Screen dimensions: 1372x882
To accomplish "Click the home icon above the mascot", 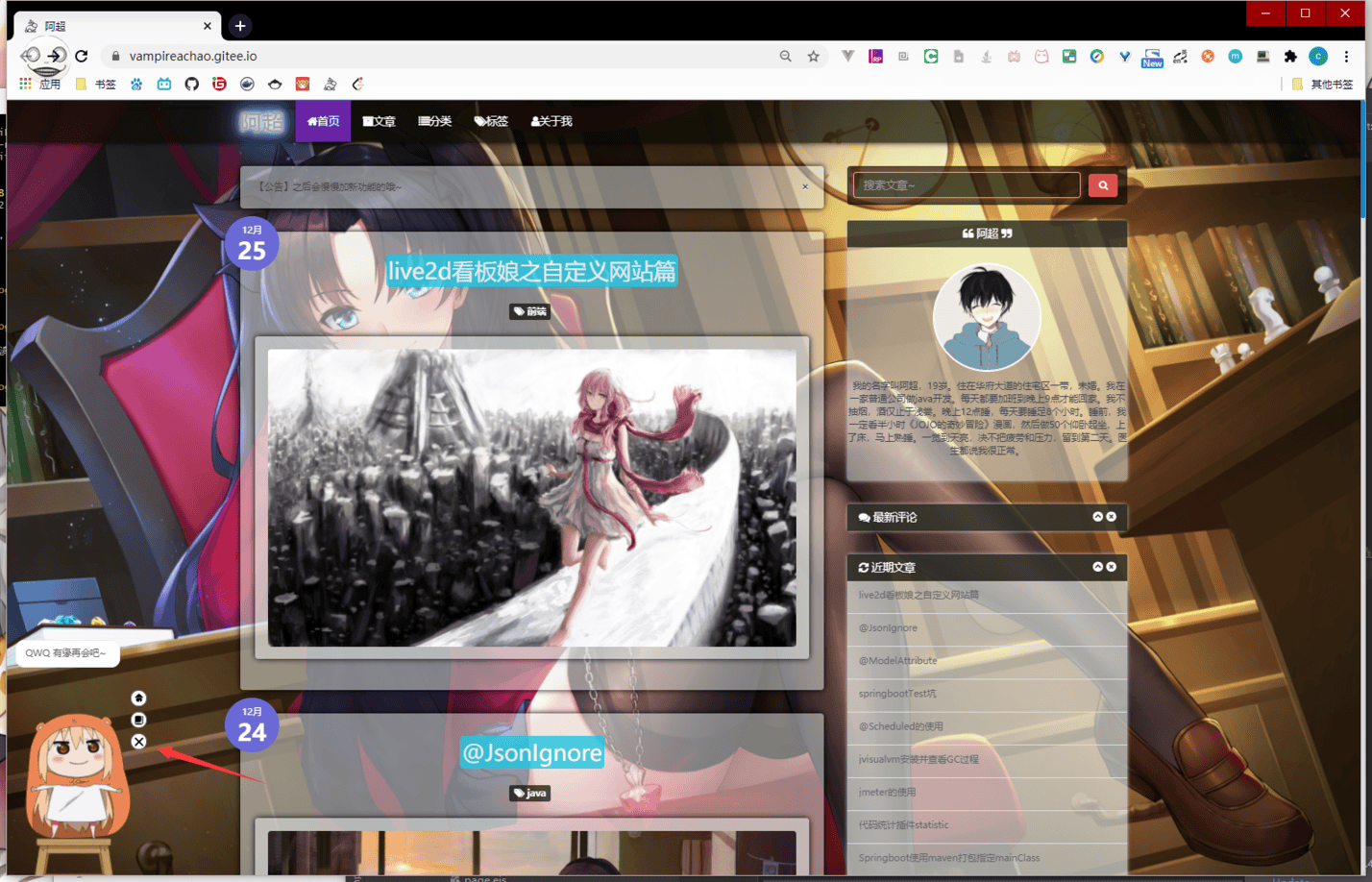I will coord(139,698).
